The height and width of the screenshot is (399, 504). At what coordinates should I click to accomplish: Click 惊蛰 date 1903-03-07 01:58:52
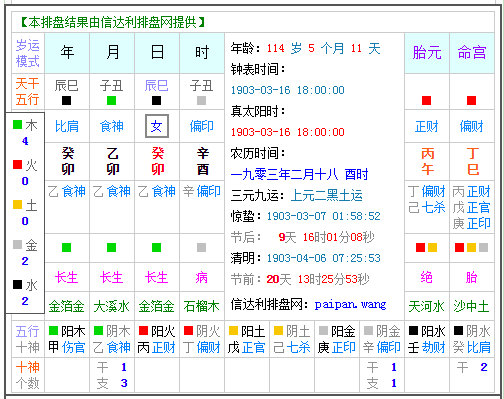coord(323,216)
